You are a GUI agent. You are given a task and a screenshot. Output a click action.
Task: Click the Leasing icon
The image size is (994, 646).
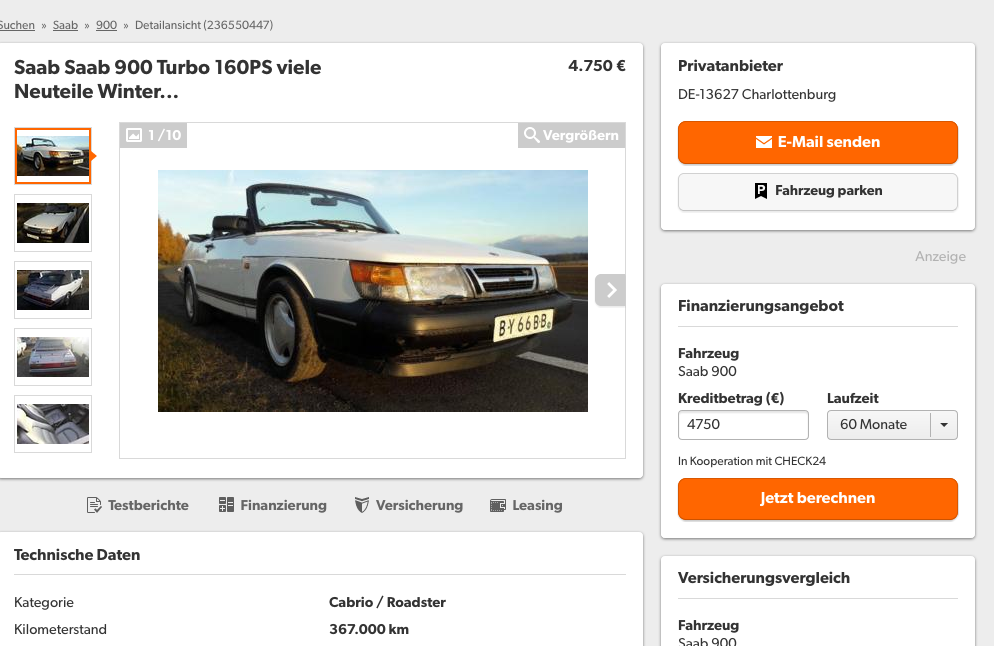tap(498, 505)
